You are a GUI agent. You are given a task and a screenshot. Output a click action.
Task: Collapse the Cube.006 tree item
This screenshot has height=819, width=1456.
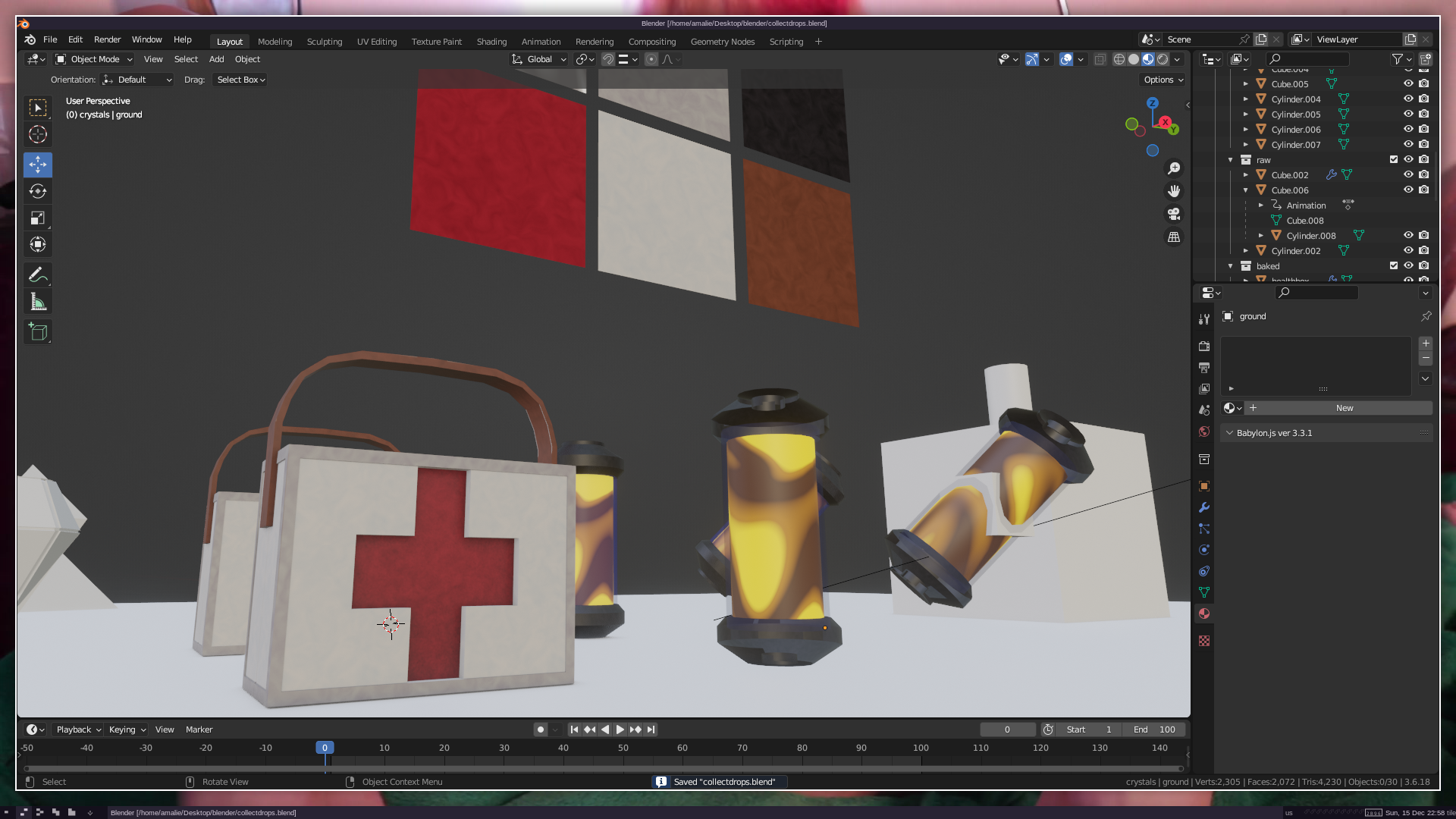click(1245, 190)
